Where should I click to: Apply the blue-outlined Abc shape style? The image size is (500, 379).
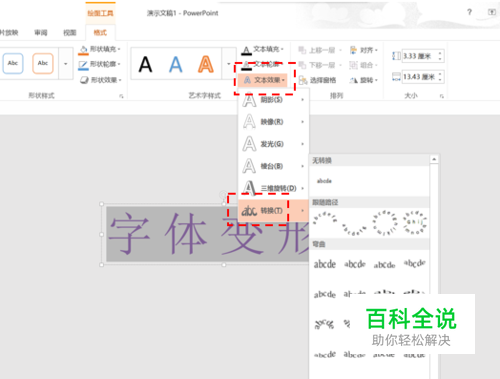coord(13,63)
